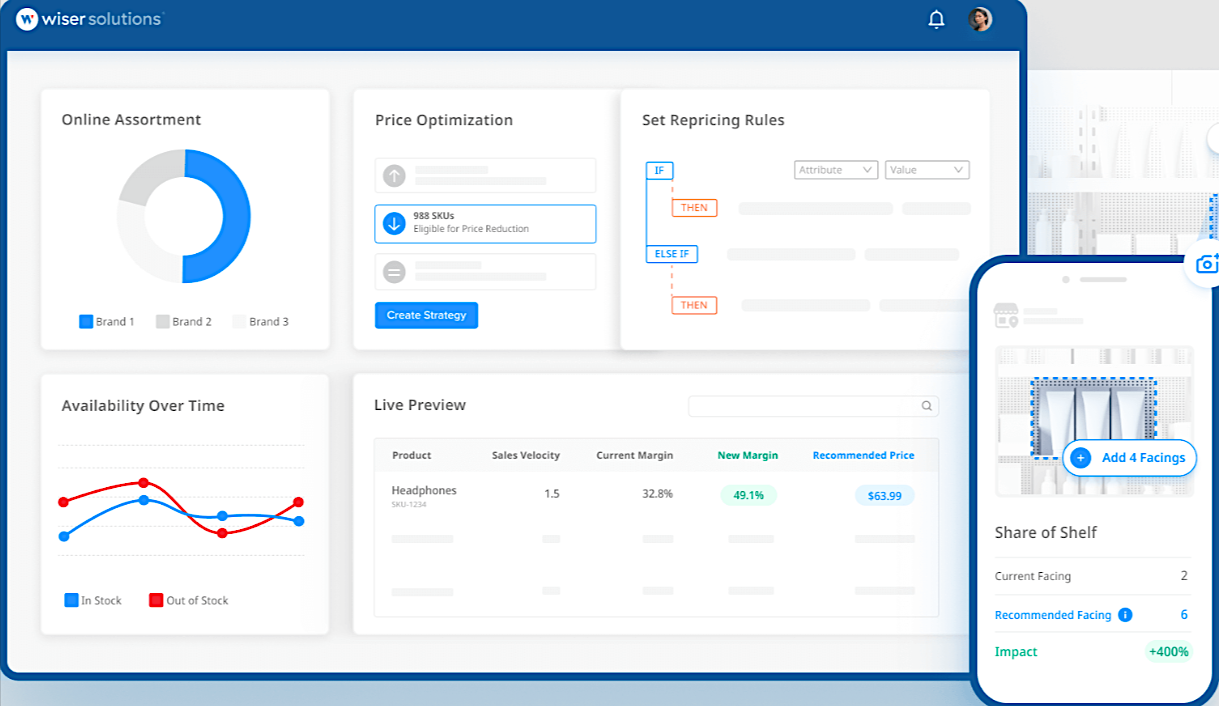Toggle the Out of Stock legend swatch
1219x706 pixels.
coord(156,600)
